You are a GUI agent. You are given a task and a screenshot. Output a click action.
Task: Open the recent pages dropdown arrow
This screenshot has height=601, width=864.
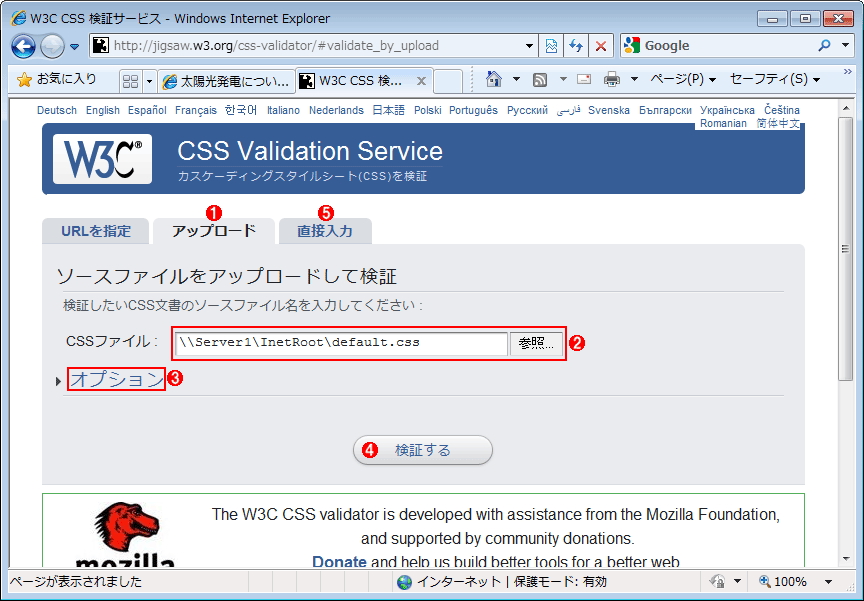(74, 47)
